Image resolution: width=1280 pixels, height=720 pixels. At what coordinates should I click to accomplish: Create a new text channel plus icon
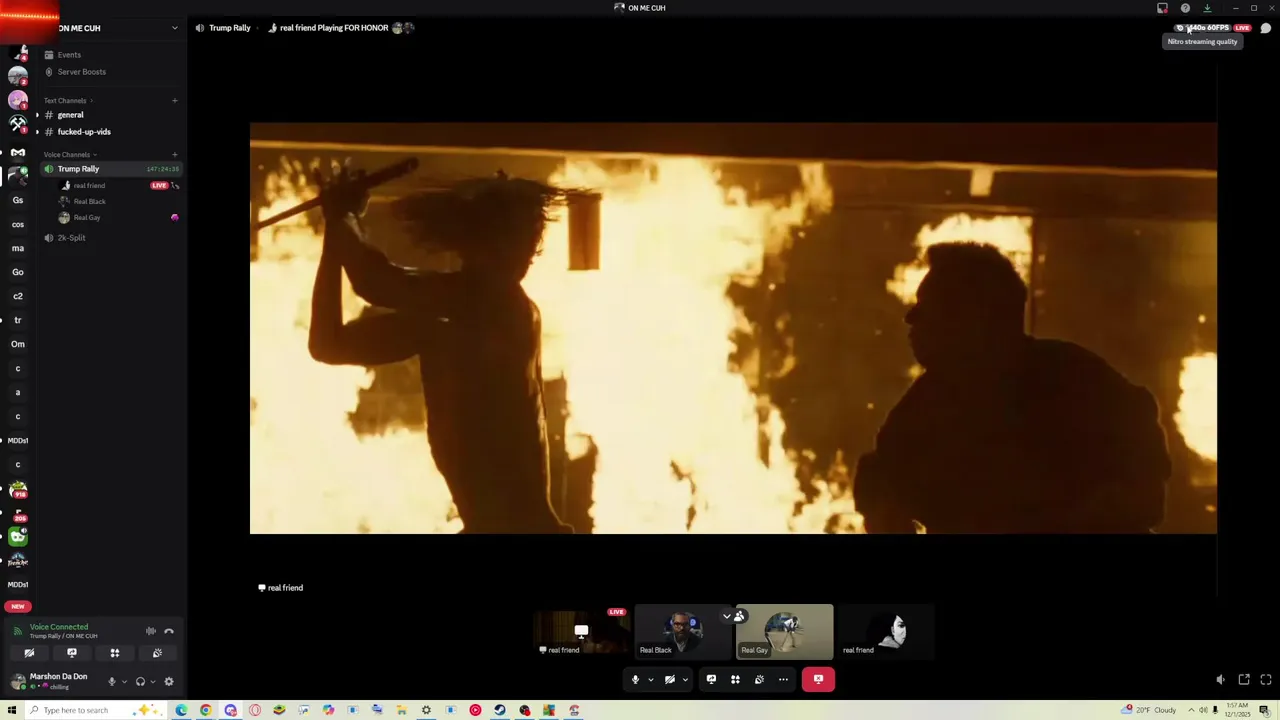pyautogui.click(x=174, y=101)
